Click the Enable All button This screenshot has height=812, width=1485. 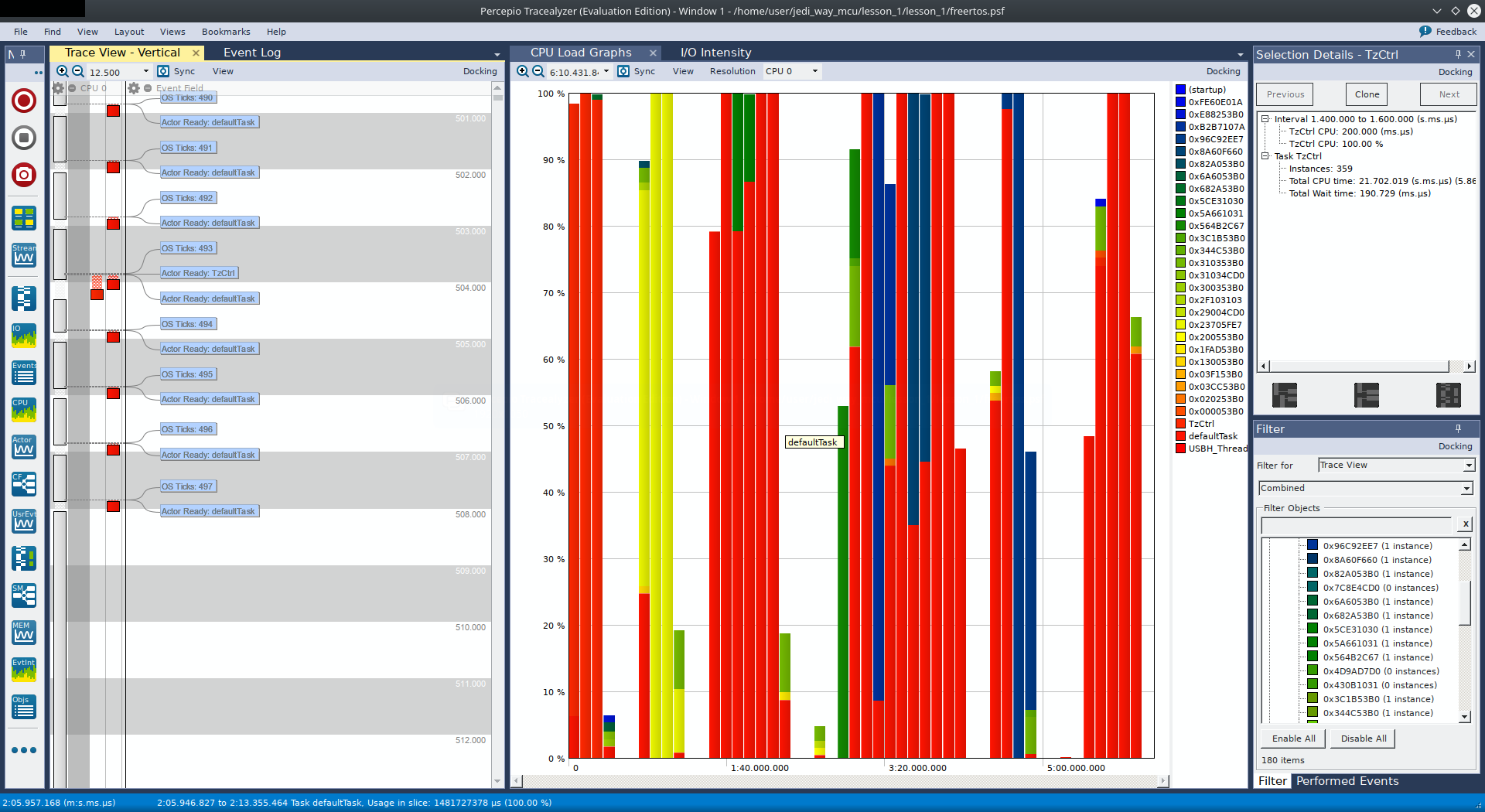[1293, 739]
